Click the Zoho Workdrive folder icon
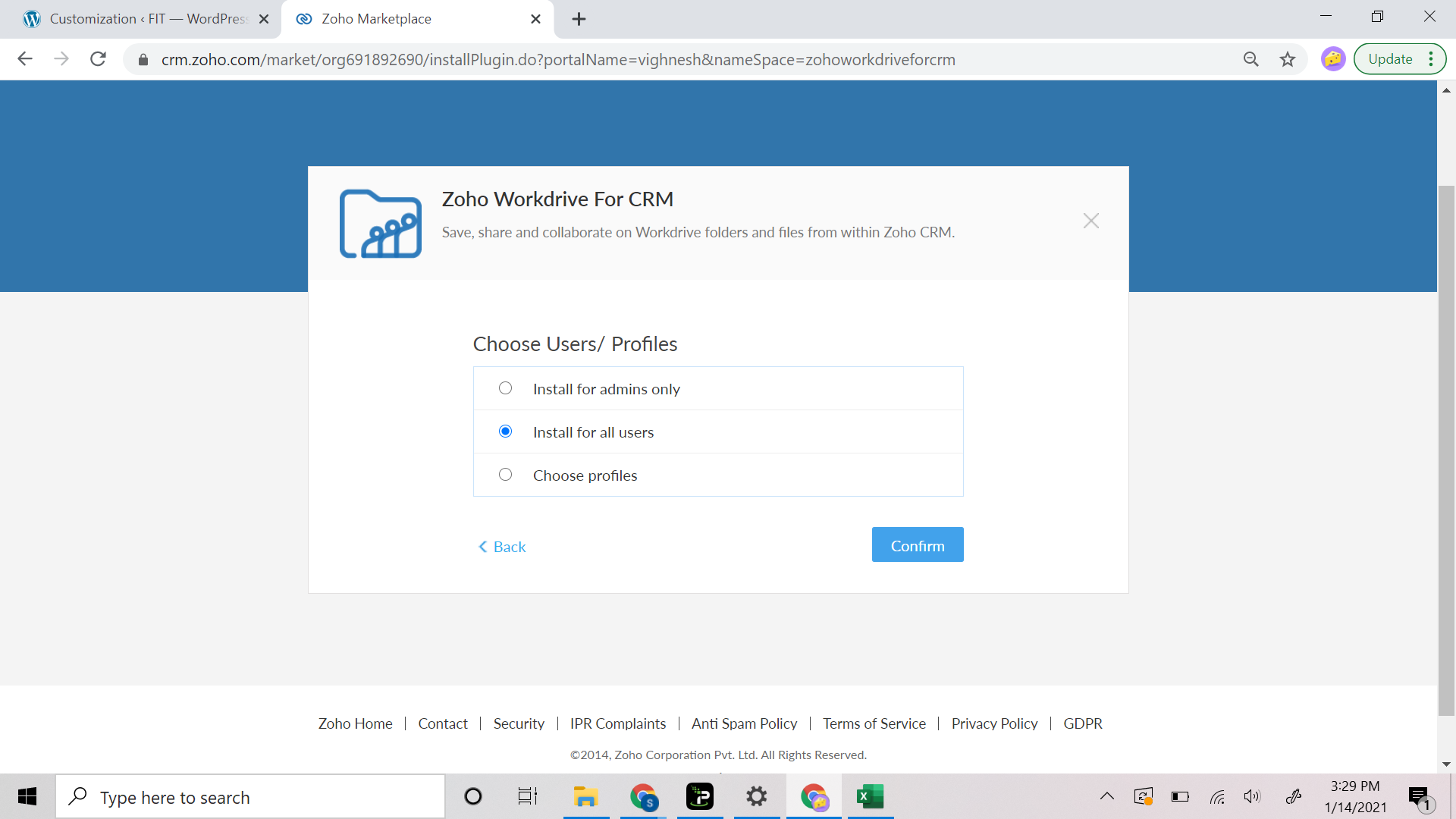 point(380,224)
